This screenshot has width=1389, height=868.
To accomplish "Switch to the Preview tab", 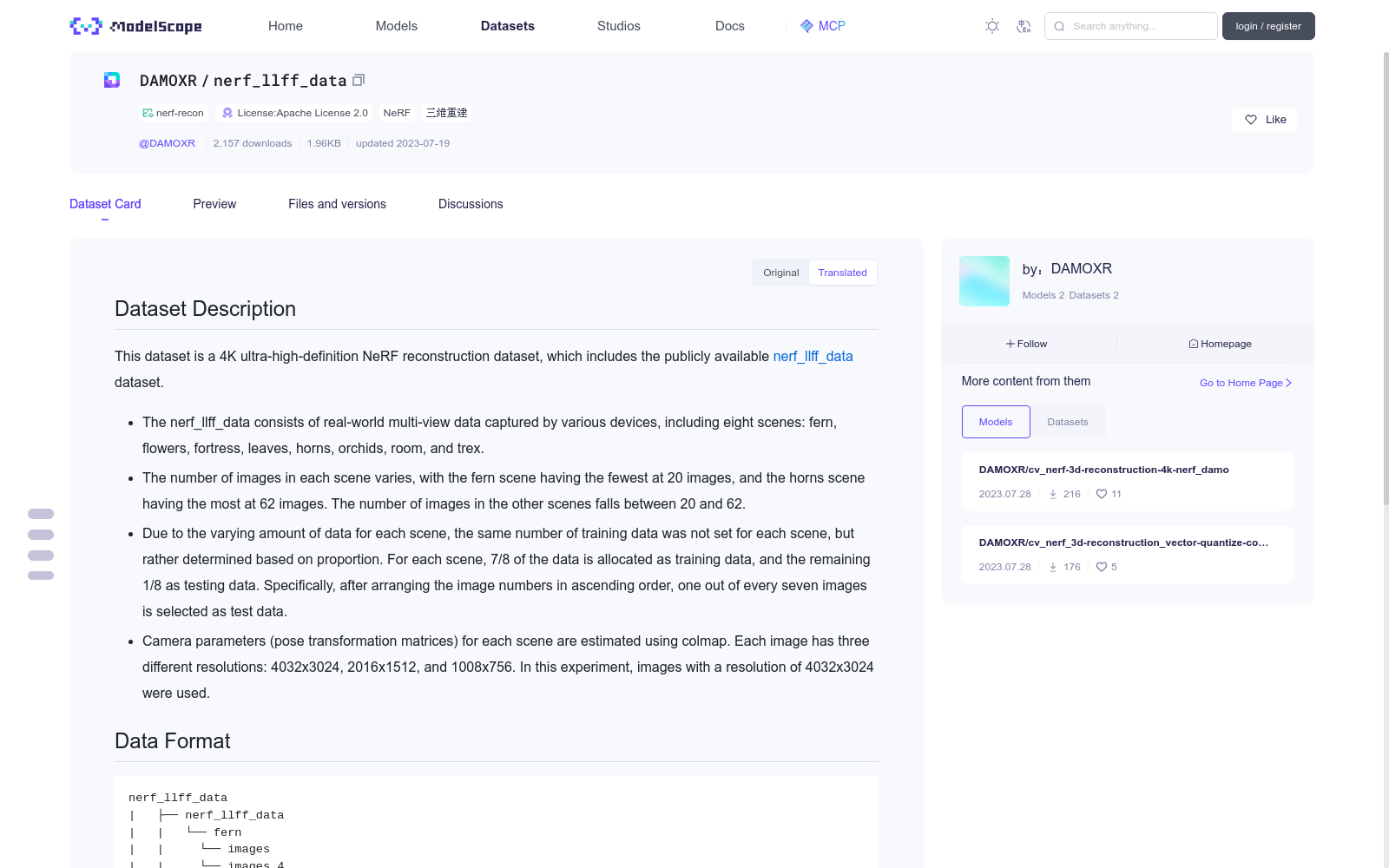I will click(x=214, y=204).
